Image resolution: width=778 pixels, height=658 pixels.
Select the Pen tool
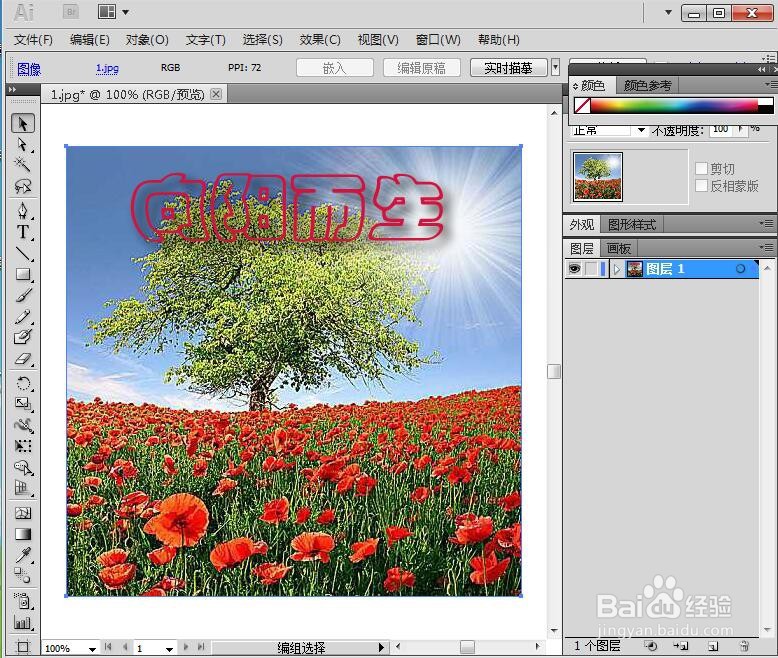click(x=23, y=211)
